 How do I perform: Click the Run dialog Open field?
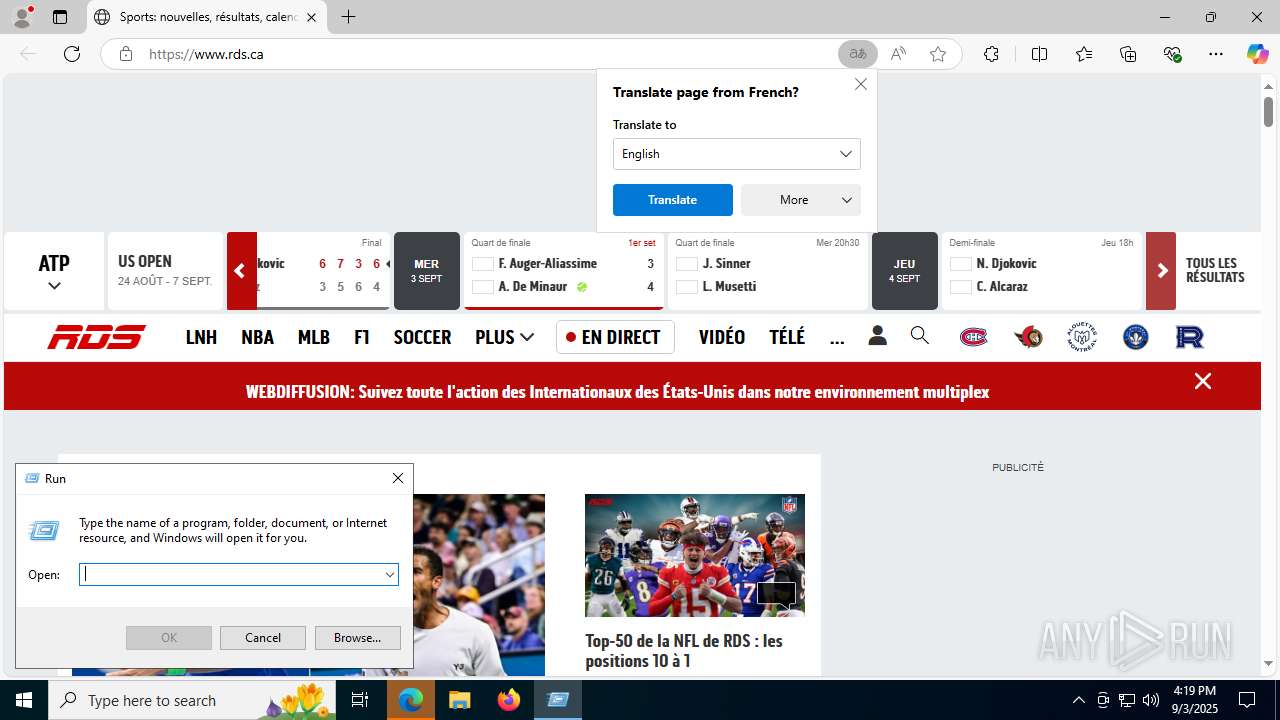point(231,574)
